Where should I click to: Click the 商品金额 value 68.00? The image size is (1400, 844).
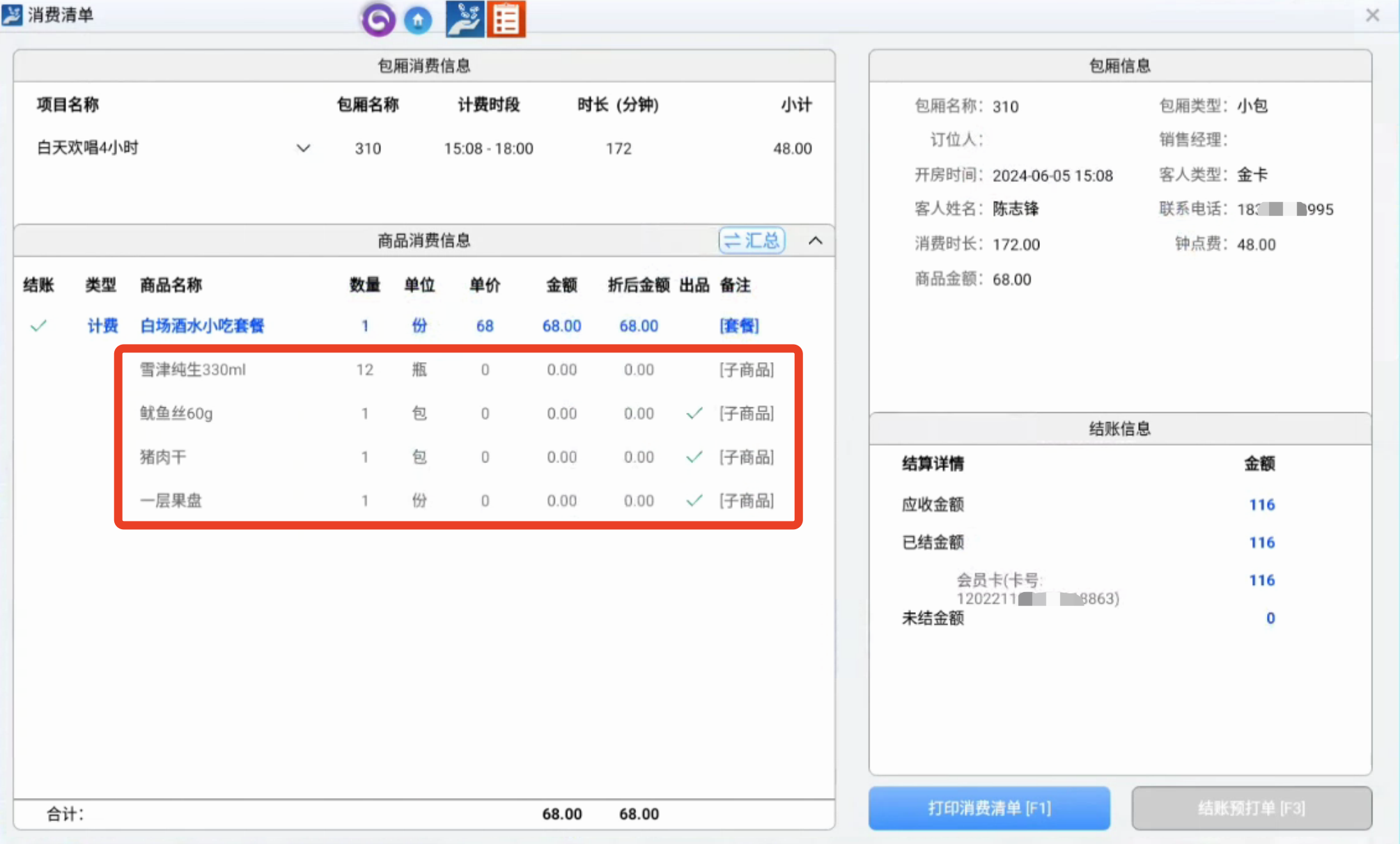1011,279
